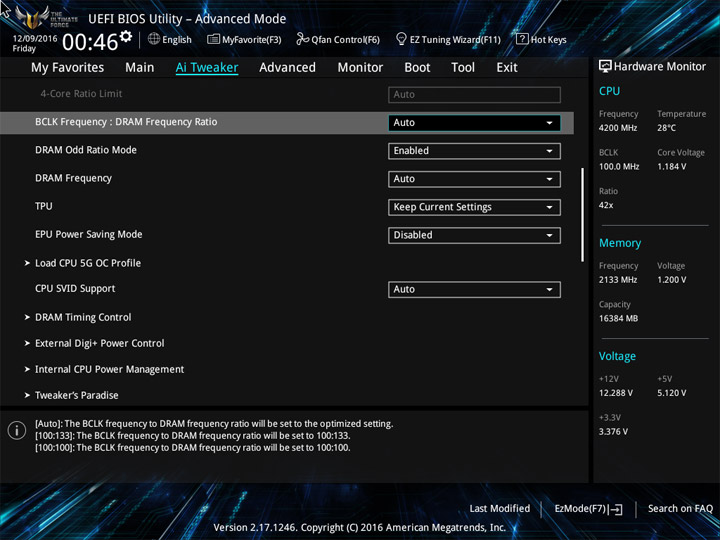Open BCLK Frequency : DRAM Frequency Ratio dropdown
720x540 pixels.
tap(474, 123)
